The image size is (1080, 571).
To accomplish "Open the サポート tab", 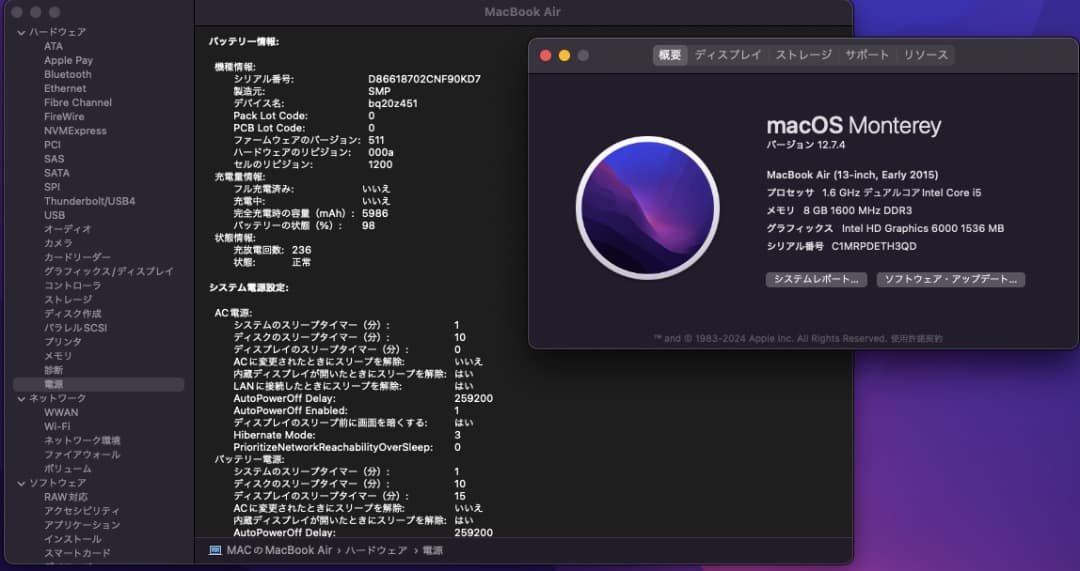I will [867, 55].
